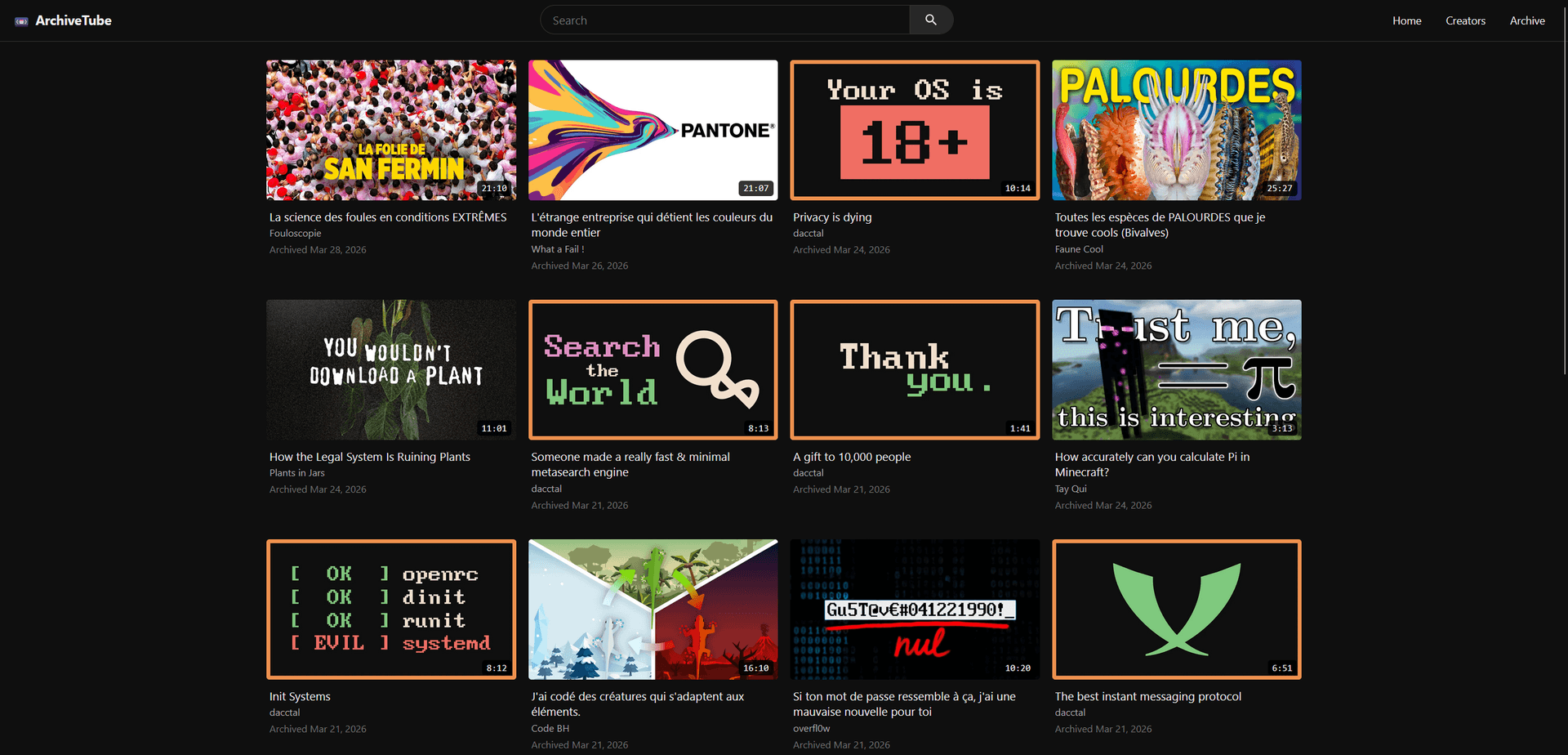This screenshot has height=755, width=1568.
Task: Open the Home navigation item
Action: click(x=1406, y=20)
